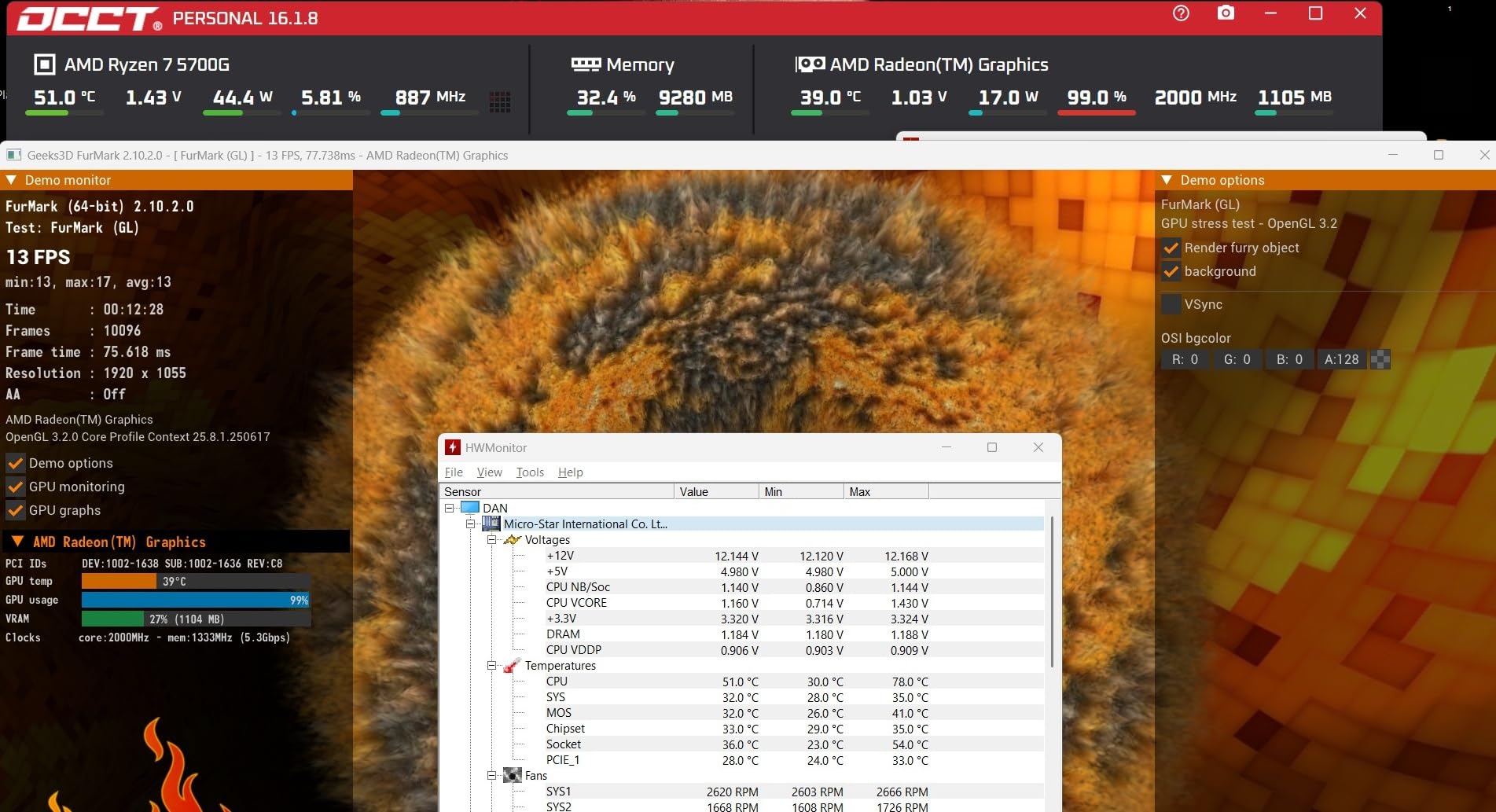Click the Temperatures thermometer icon in HWMonitor
The height and width of the screenshot is (812, 1496).
tap(512, 666)
